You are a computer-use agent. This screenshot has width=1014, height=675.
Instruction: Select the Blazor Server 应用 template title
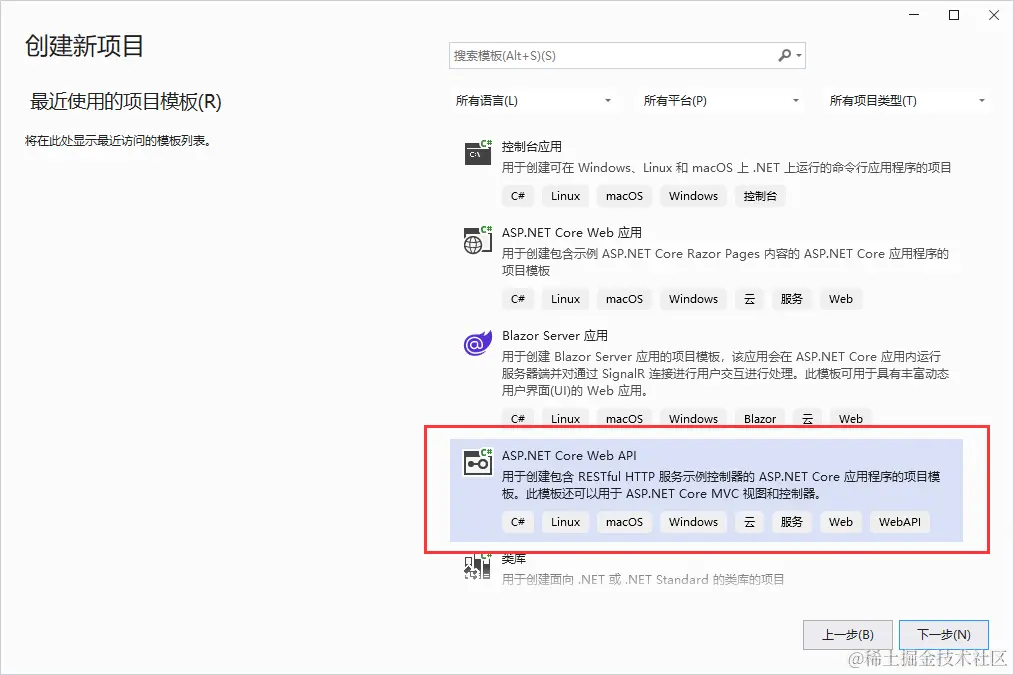coord(555,336)
